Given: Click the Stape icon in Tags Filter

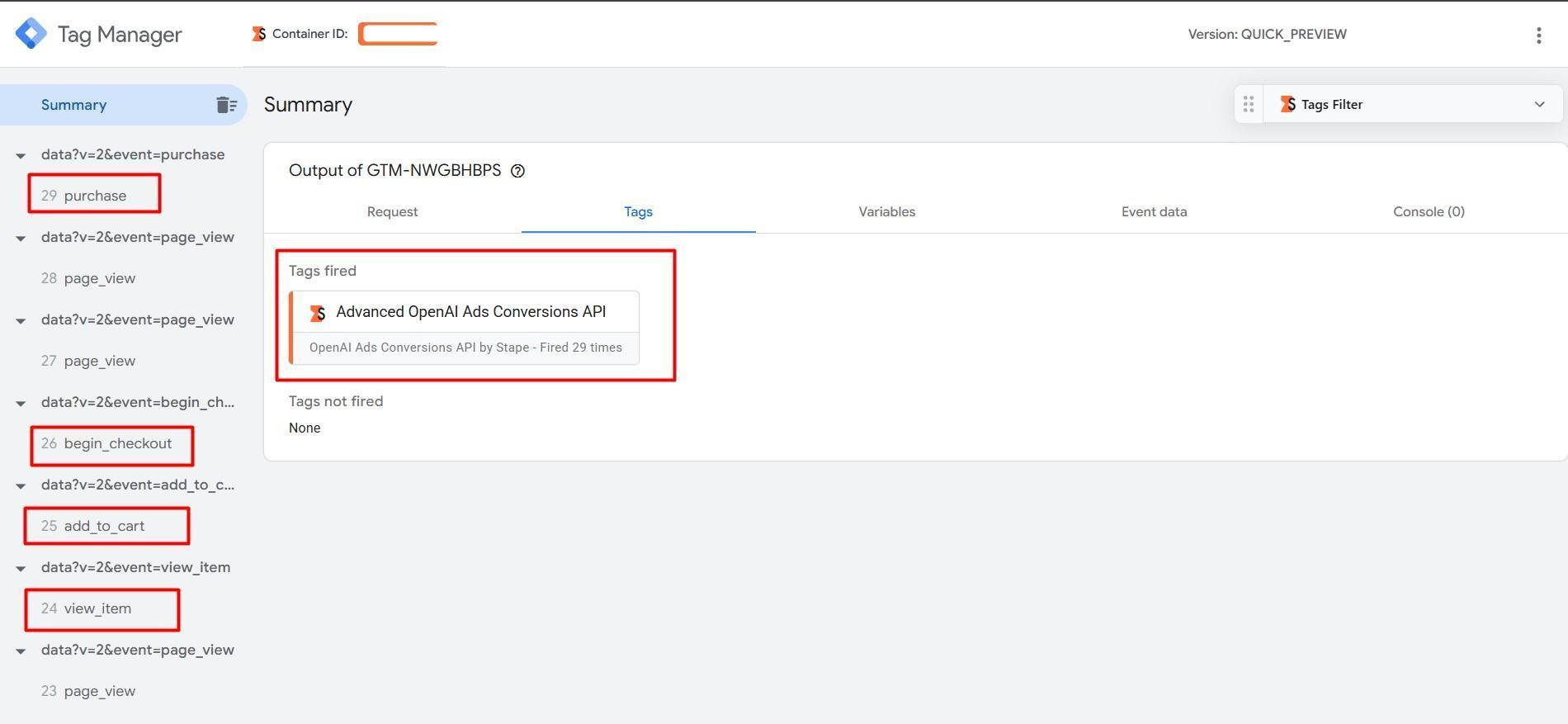Looking at the screenshot, I should [1287, 104].
